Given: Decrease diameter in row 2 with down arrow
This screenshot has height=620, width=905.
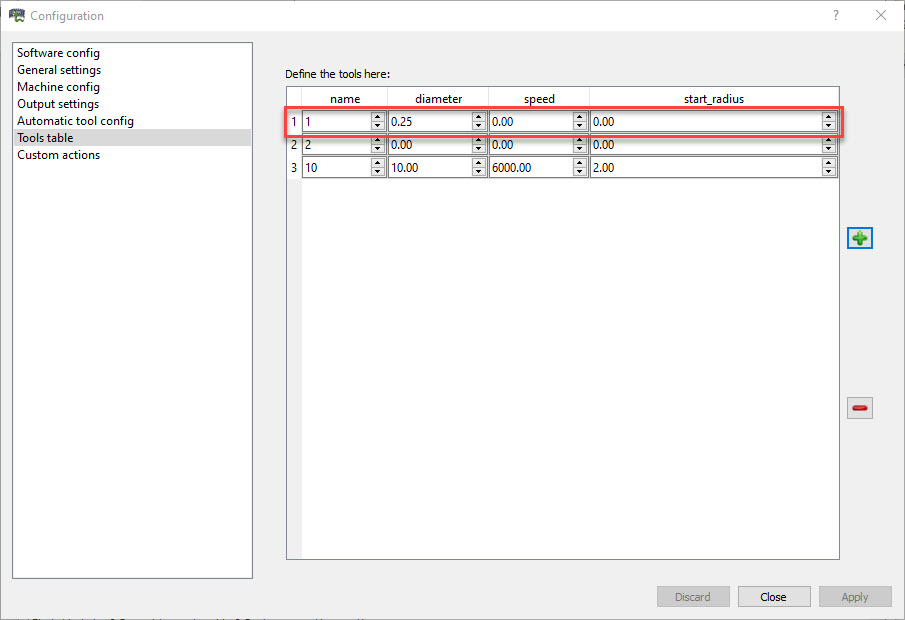Looking at the screenshot, I should point(478,149).
